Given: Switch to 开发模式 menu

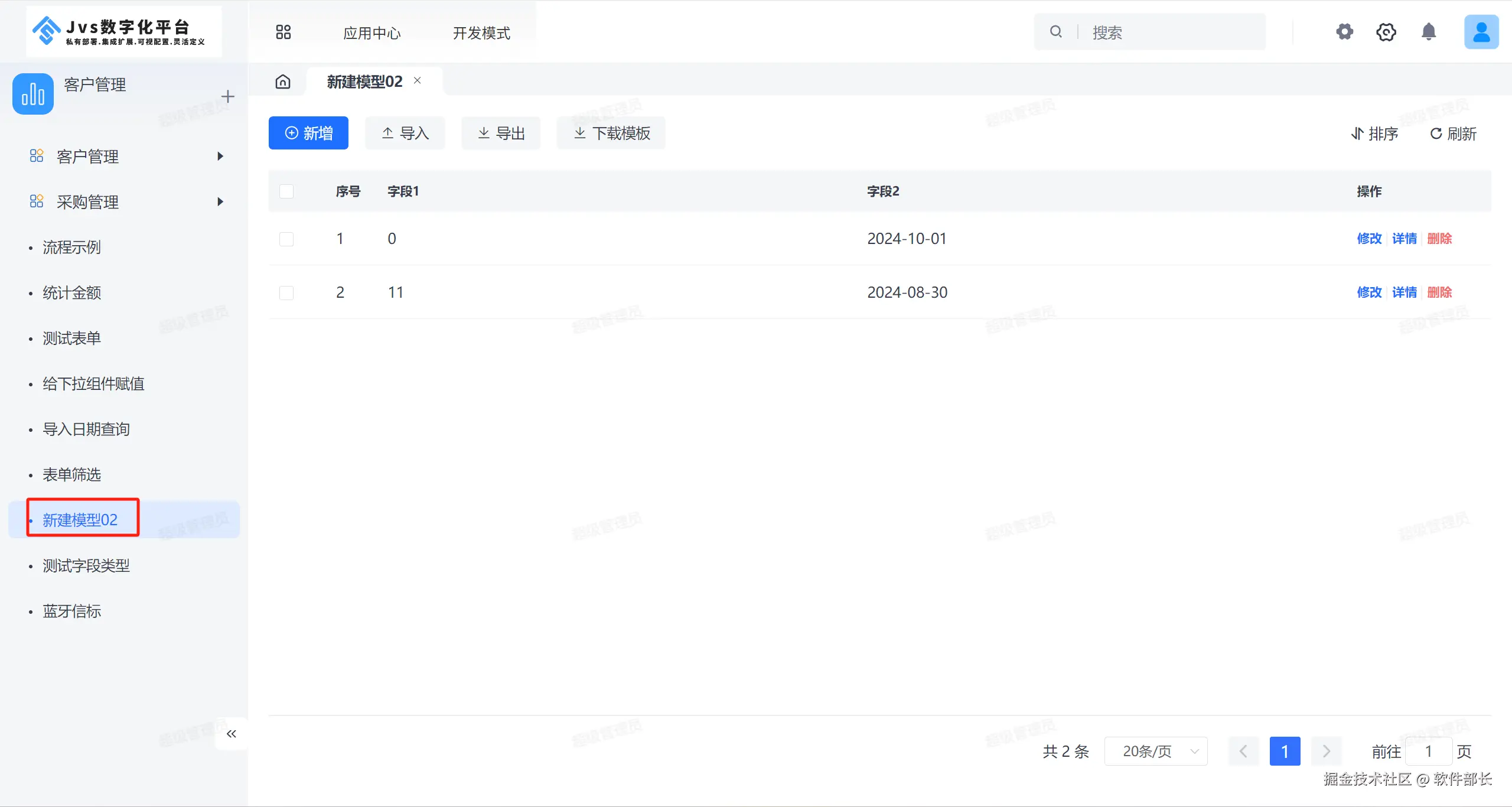Looking at the screenshot, I should (x=481, y=33).
